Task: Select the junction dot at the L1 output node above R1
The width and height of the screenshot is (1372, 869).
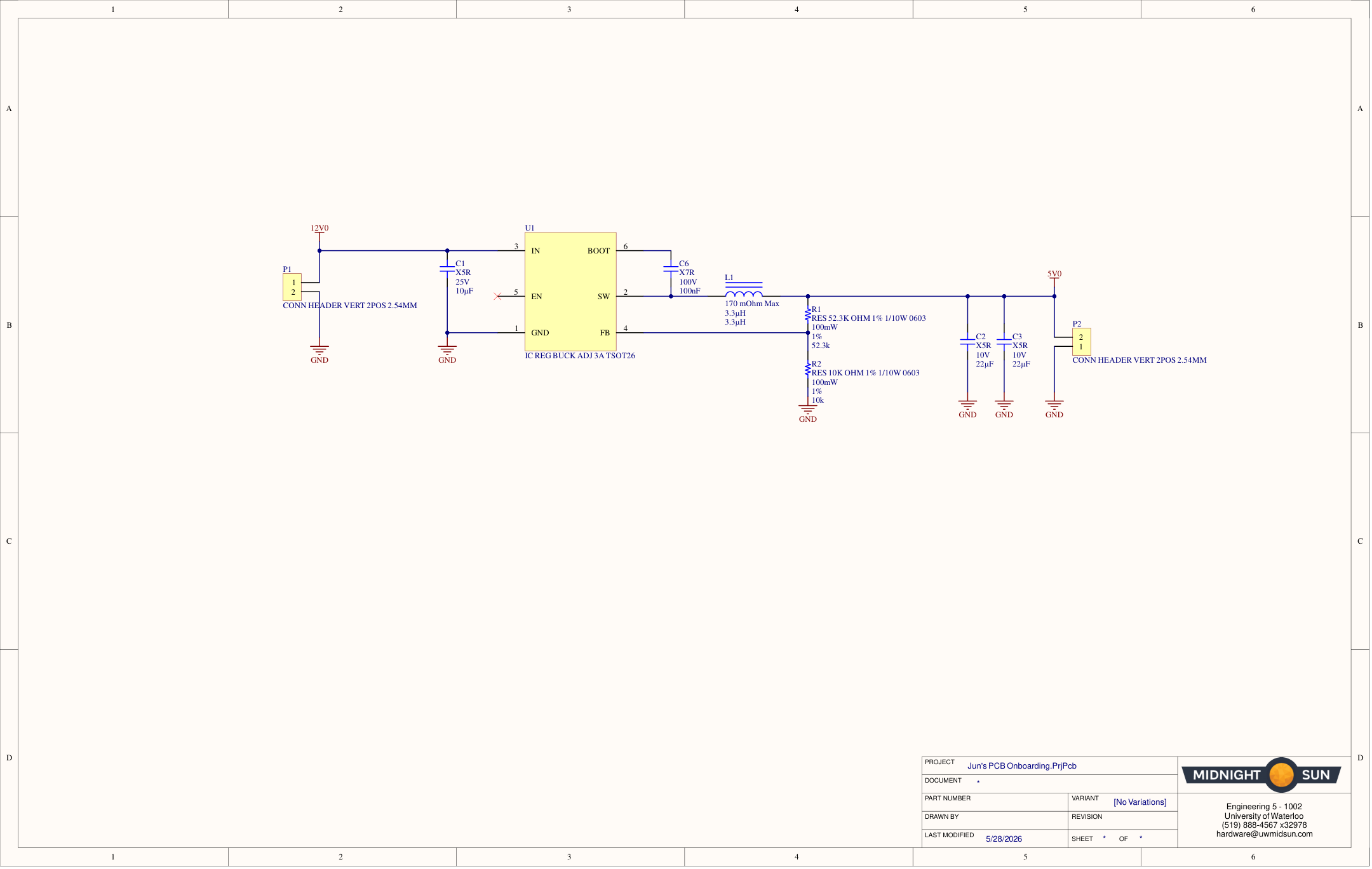Action: [x=808, y=297]
